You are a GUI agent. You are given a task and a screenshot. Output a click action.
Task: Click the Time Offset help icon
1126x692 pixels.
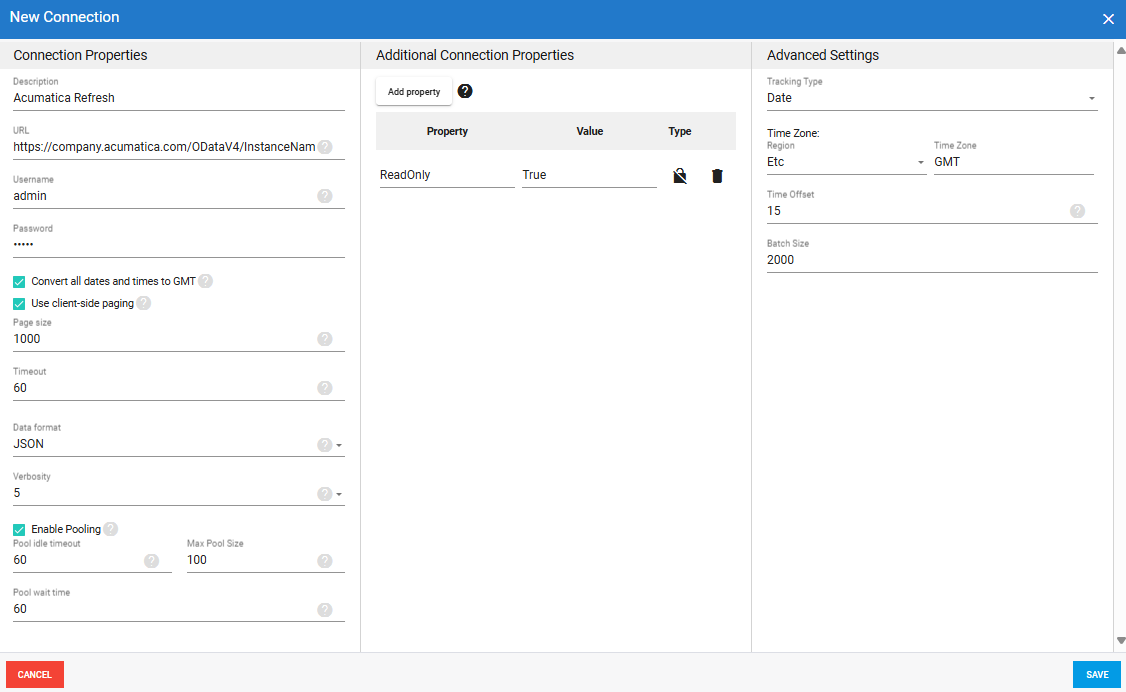click(x=1078, y=211)
